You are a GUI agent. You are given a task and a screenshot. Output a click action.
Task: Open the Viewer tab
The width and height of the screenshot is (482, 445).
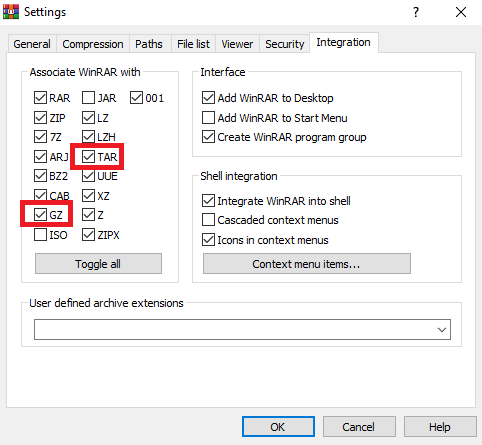pos(237,44)
